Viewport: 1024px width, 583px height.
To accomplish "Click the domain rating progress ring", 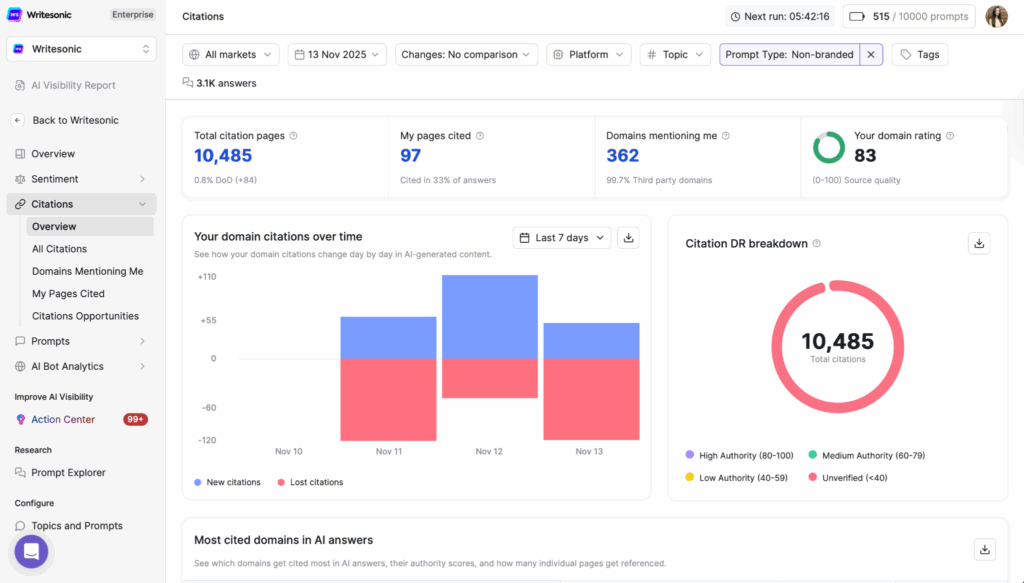I will [828, 147].
